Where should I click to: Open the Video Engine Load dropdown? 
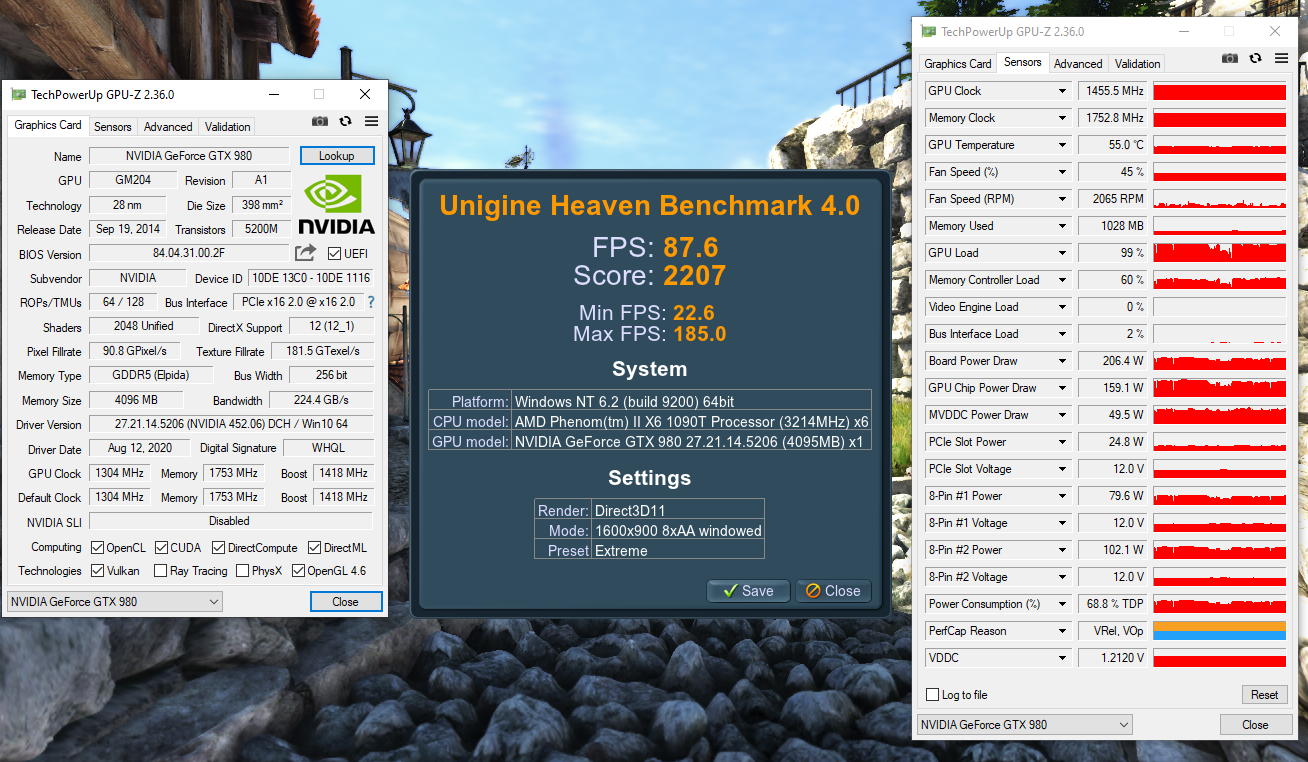pyautogui.click(x=1062, y=307)
